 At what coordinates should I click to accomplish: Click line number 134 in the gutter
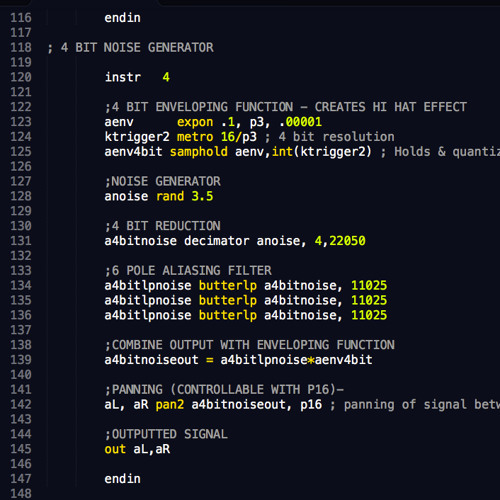point(21,285)
